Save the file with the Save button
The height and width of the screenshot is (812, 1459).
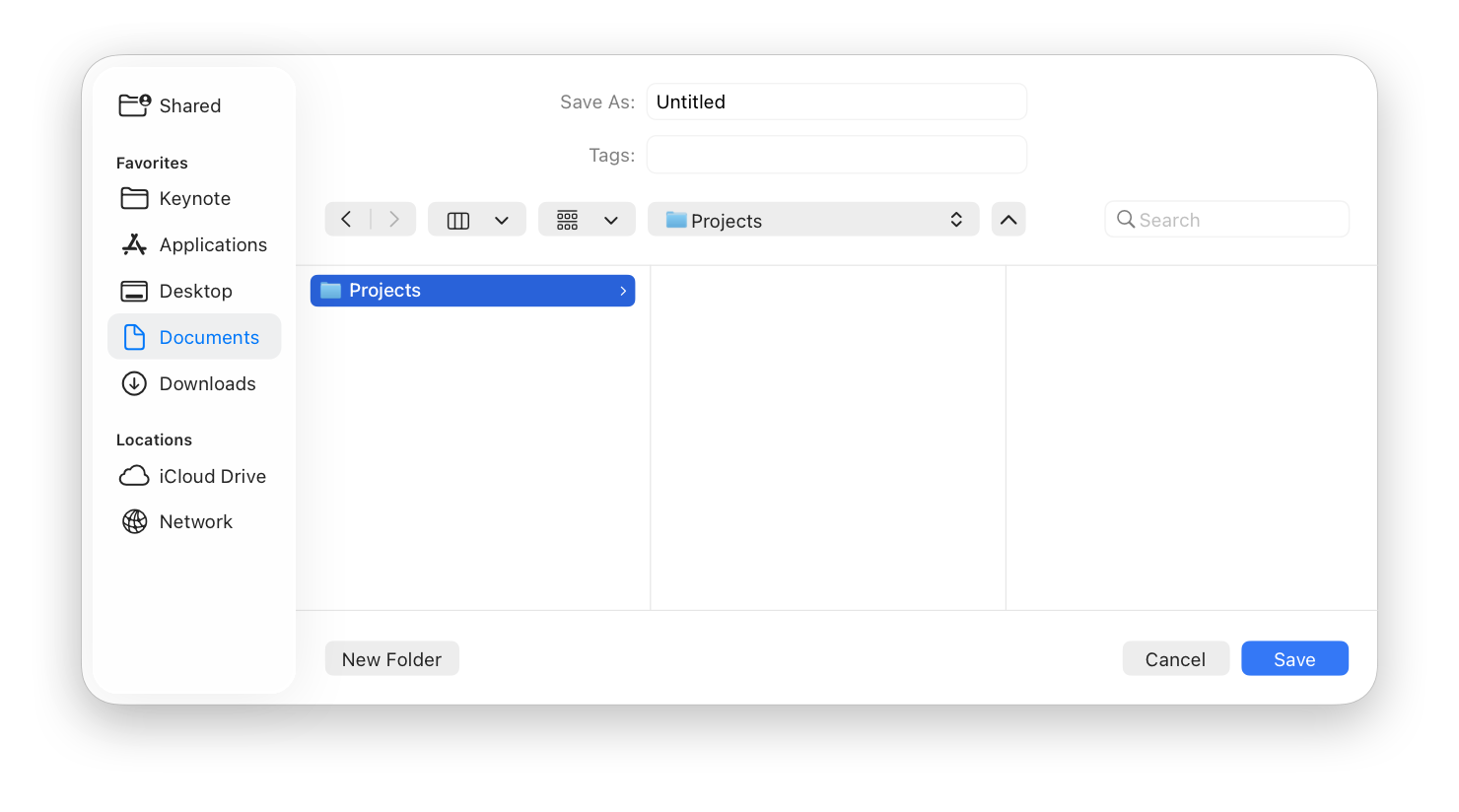tap(1294, 658)
